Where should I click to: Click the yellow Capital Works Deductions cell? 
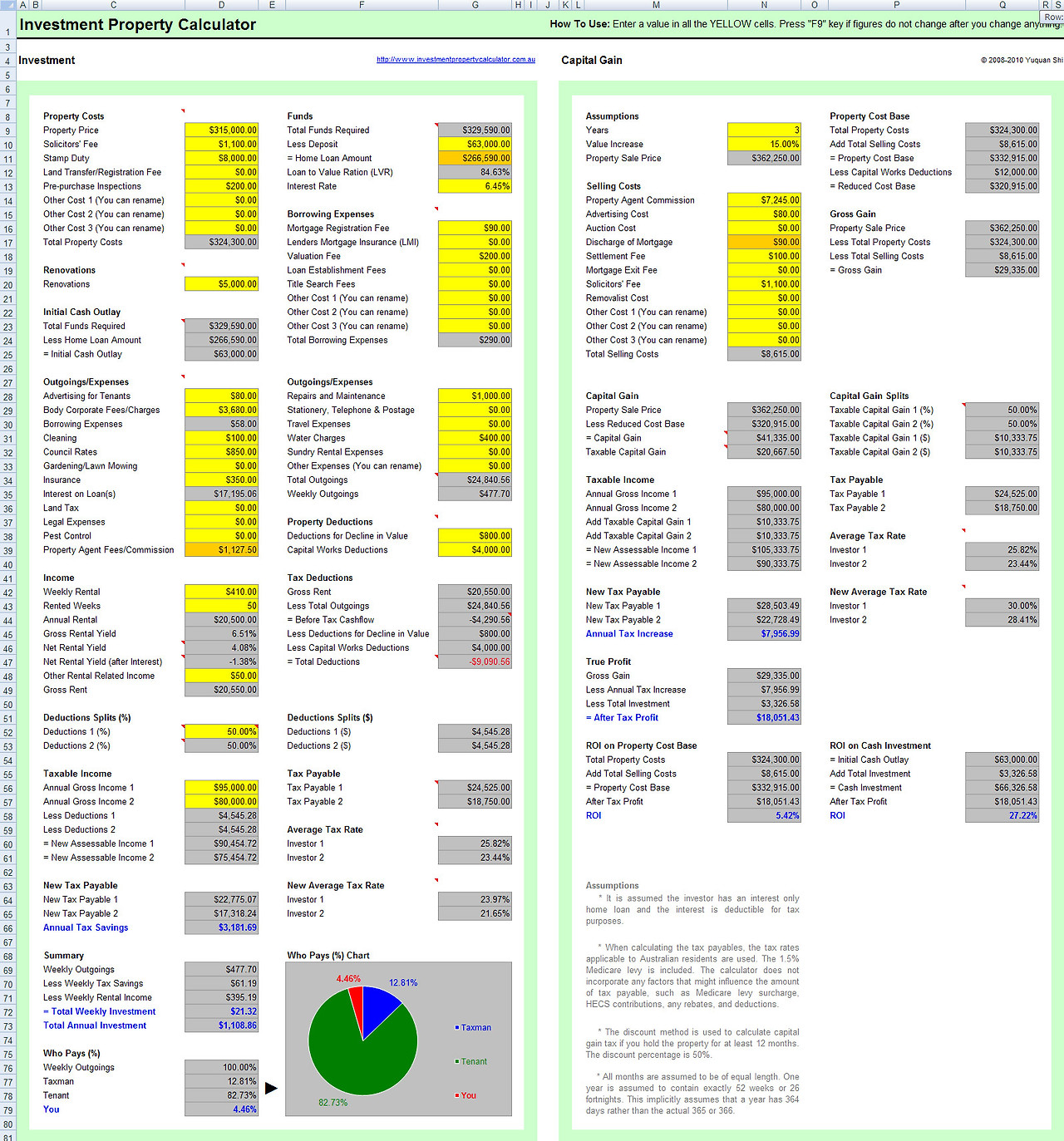(475, 549)
